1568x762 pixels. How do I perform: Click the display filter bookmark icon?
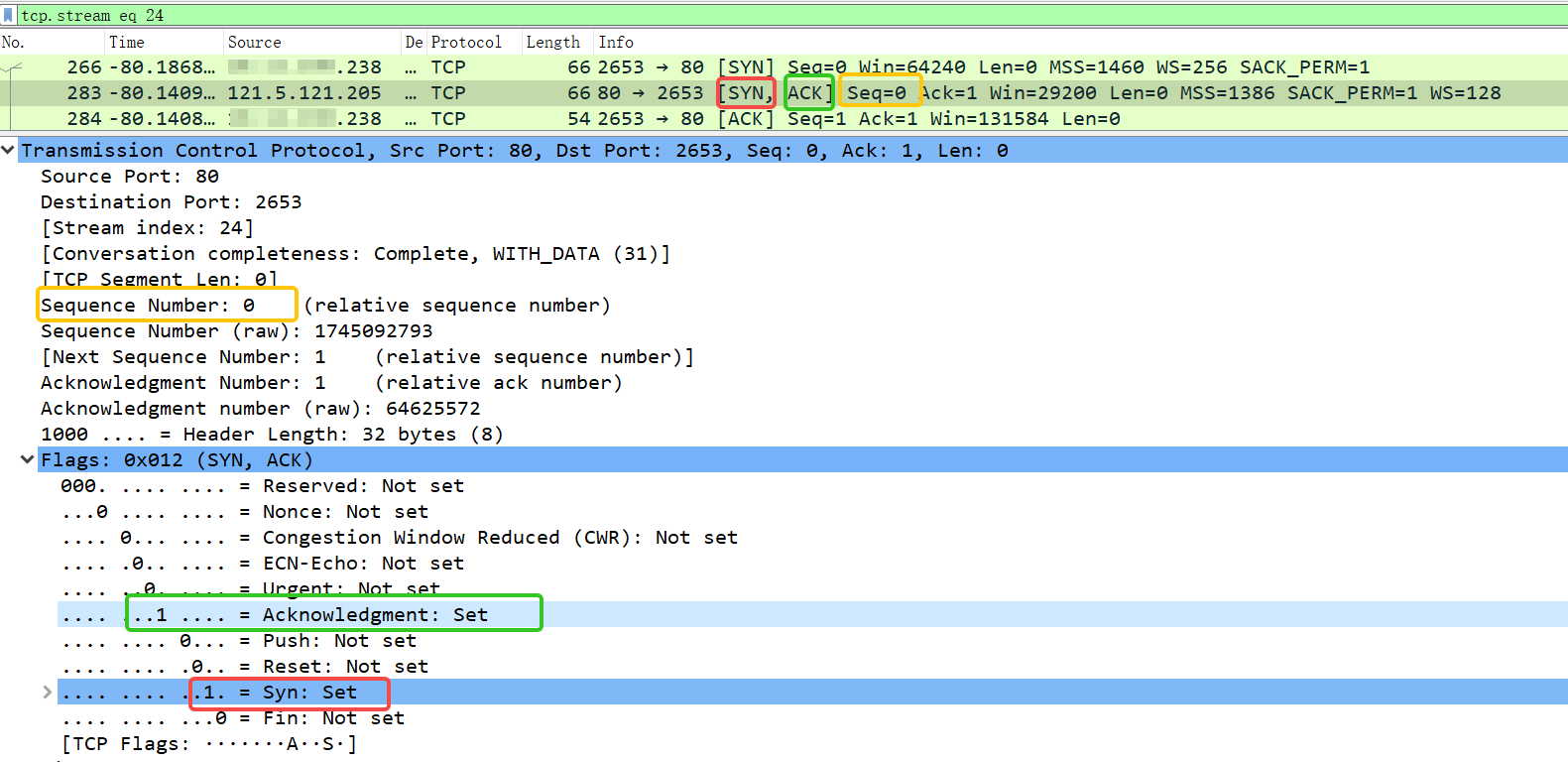(x=9, y=15)
